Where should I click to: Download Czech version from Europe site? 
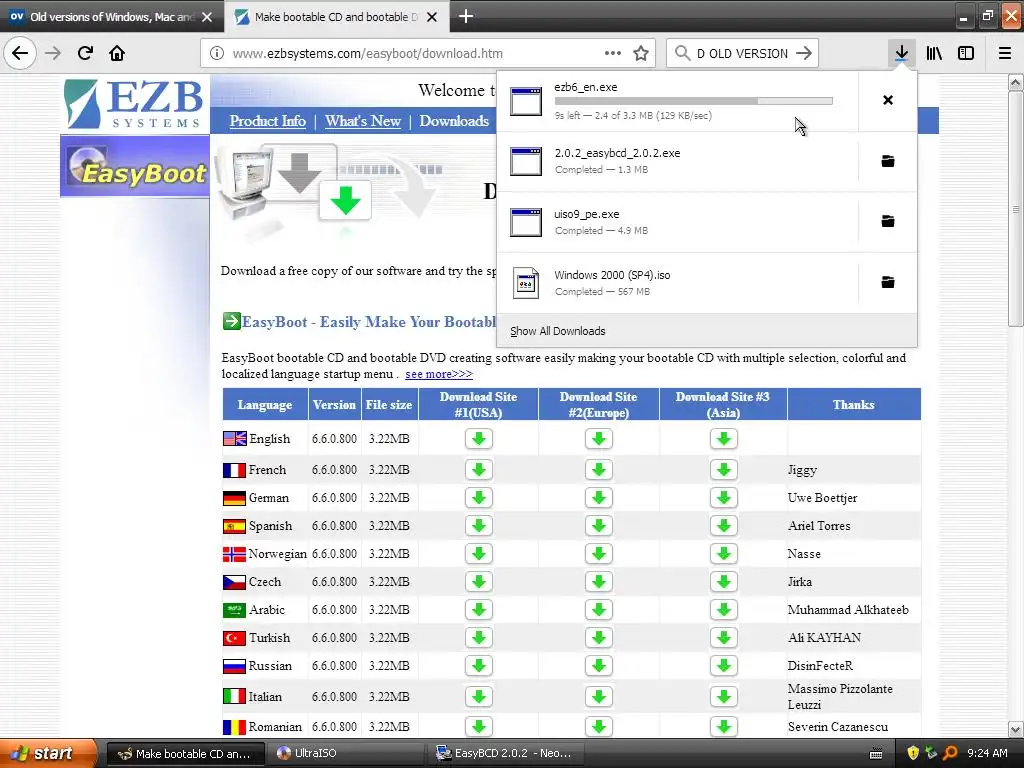pos(599,582)
